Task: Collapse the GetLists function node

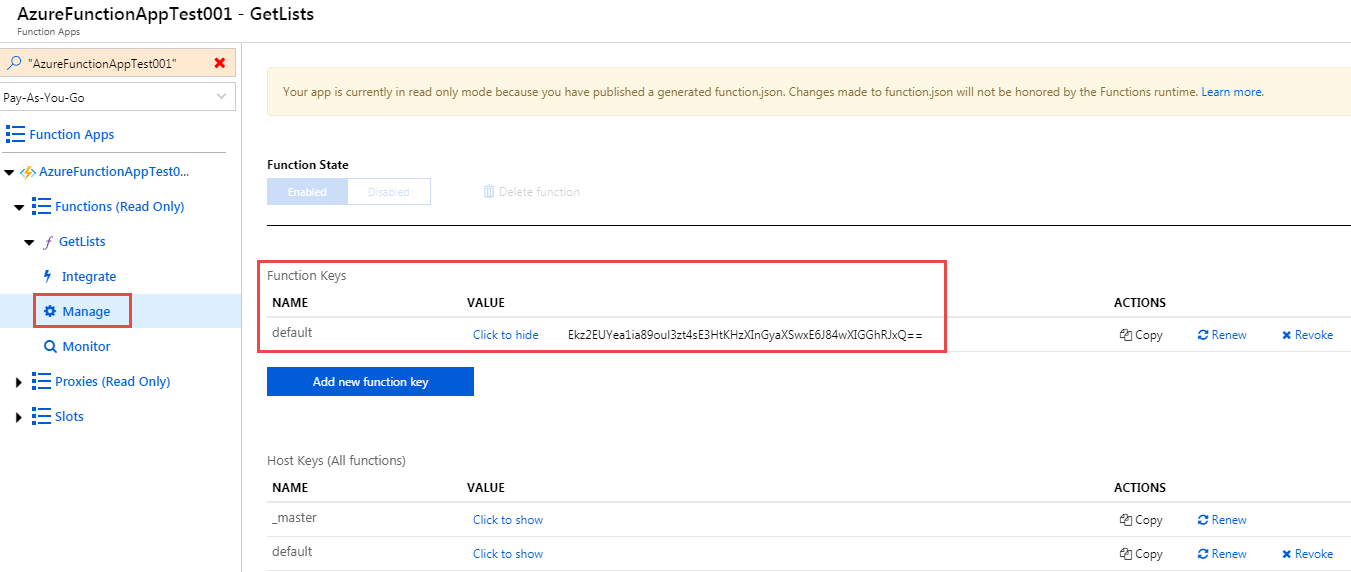Action: point(29,242)
